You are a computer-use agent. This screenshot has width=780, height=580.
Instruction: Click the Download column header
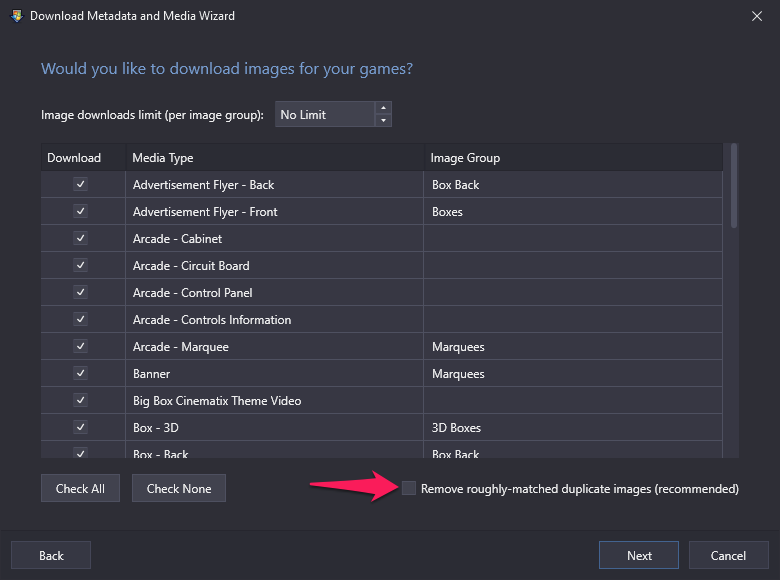(x=84, y=158)
